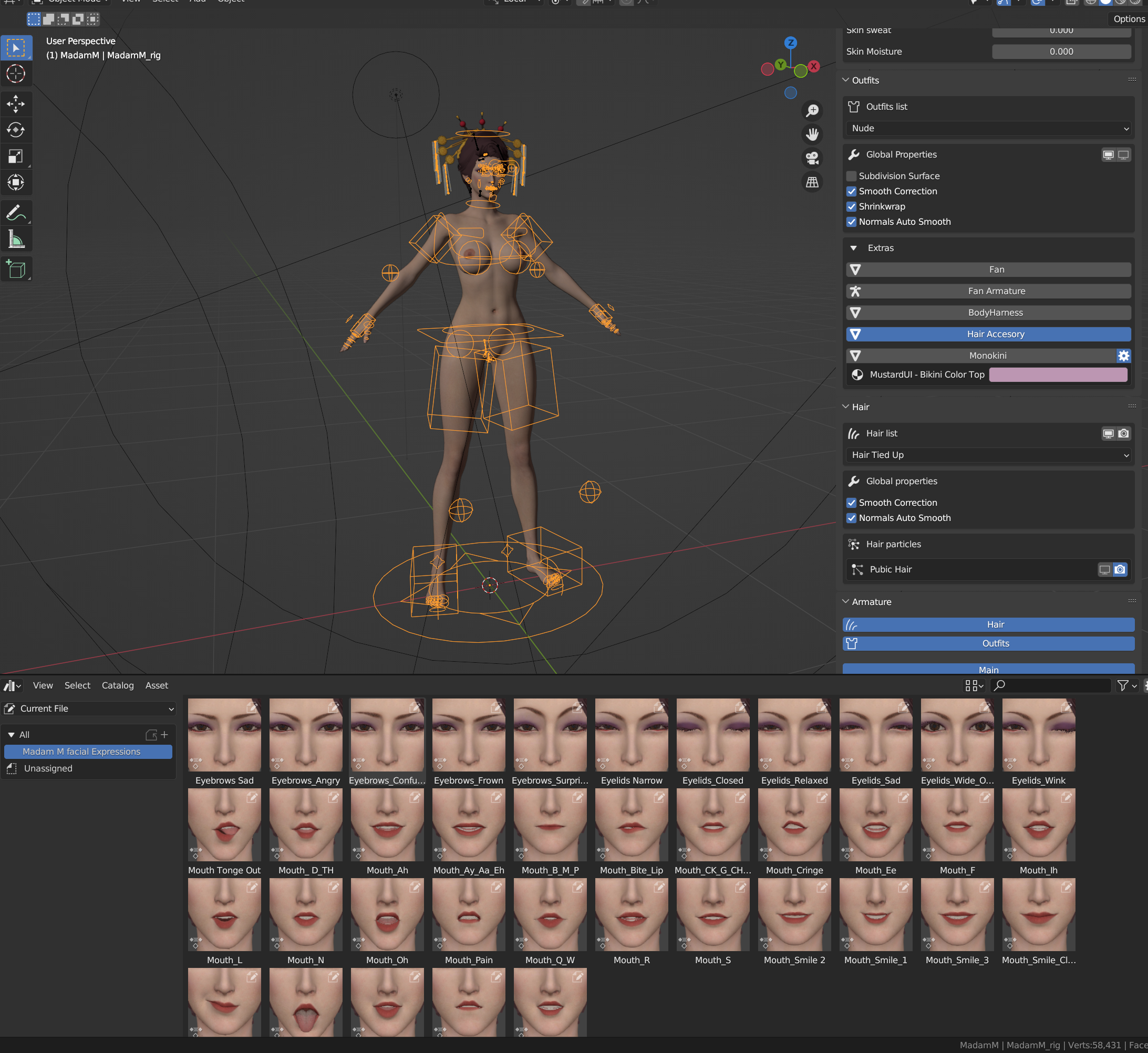Collapse the Outfits panel
Screen dimensions: 1148x1053
846,80
